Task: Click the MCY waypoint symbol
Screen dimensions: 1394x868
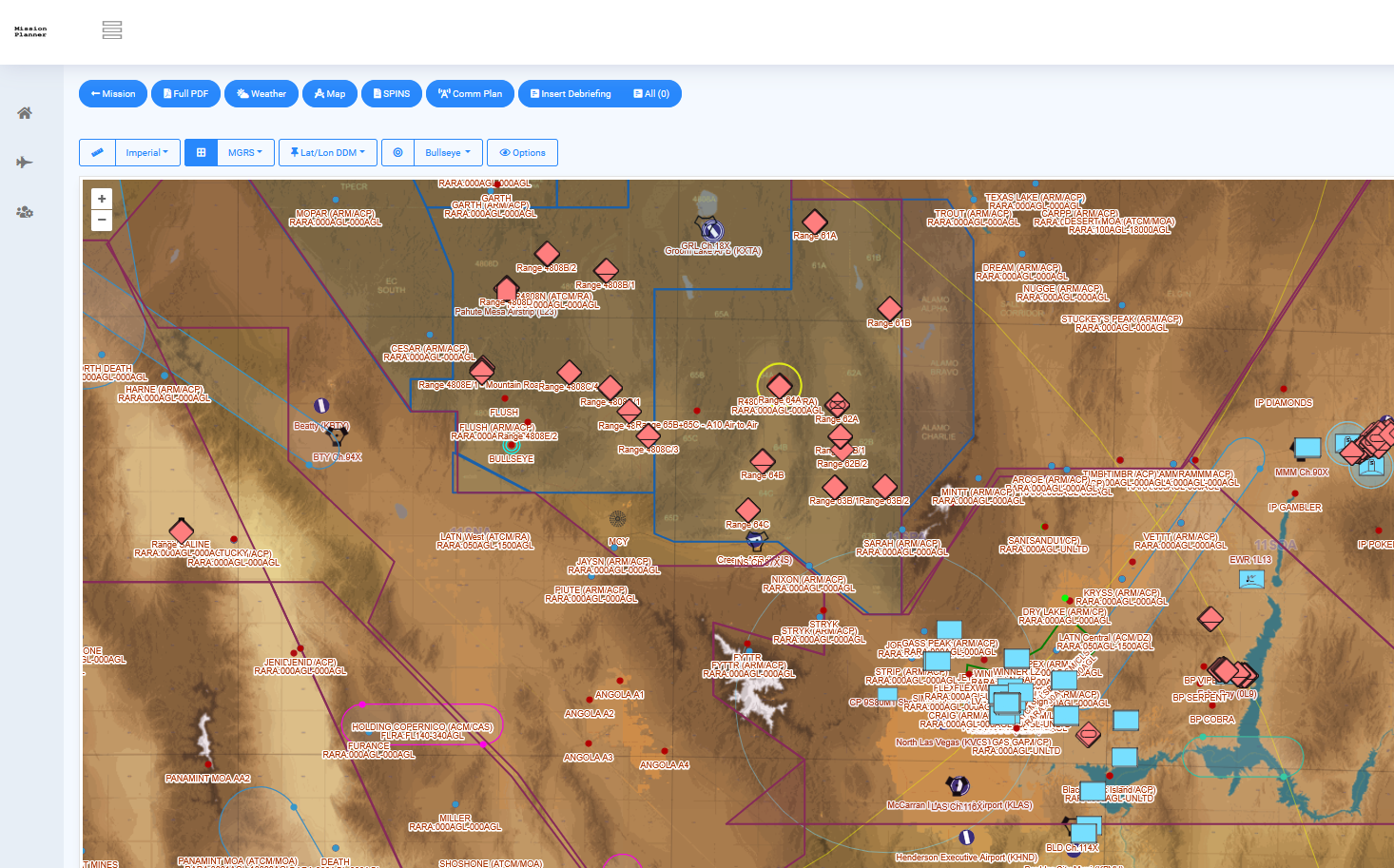Action: tap(618, 519)
